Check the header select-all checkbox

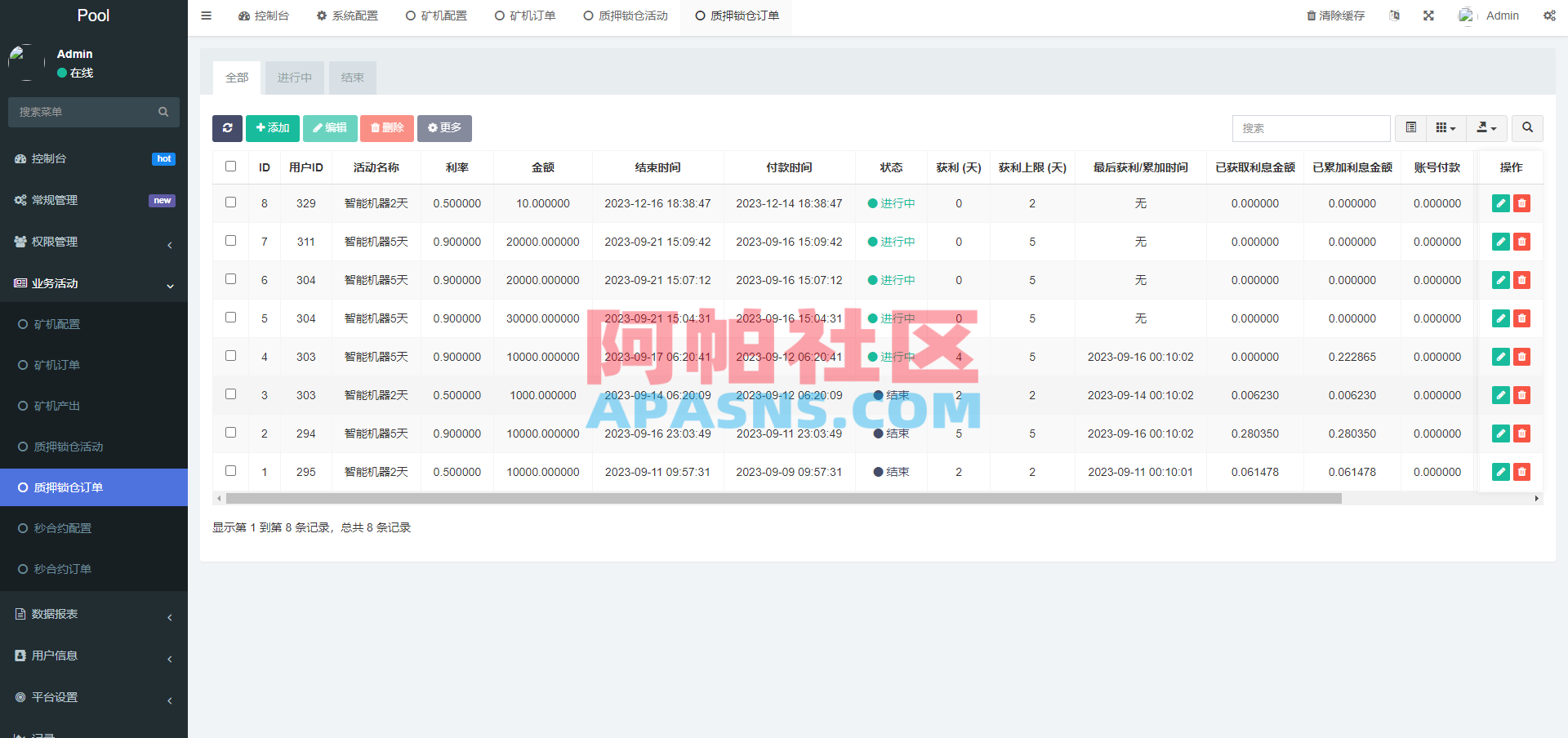pyautogui.click(x=230, y=166)
